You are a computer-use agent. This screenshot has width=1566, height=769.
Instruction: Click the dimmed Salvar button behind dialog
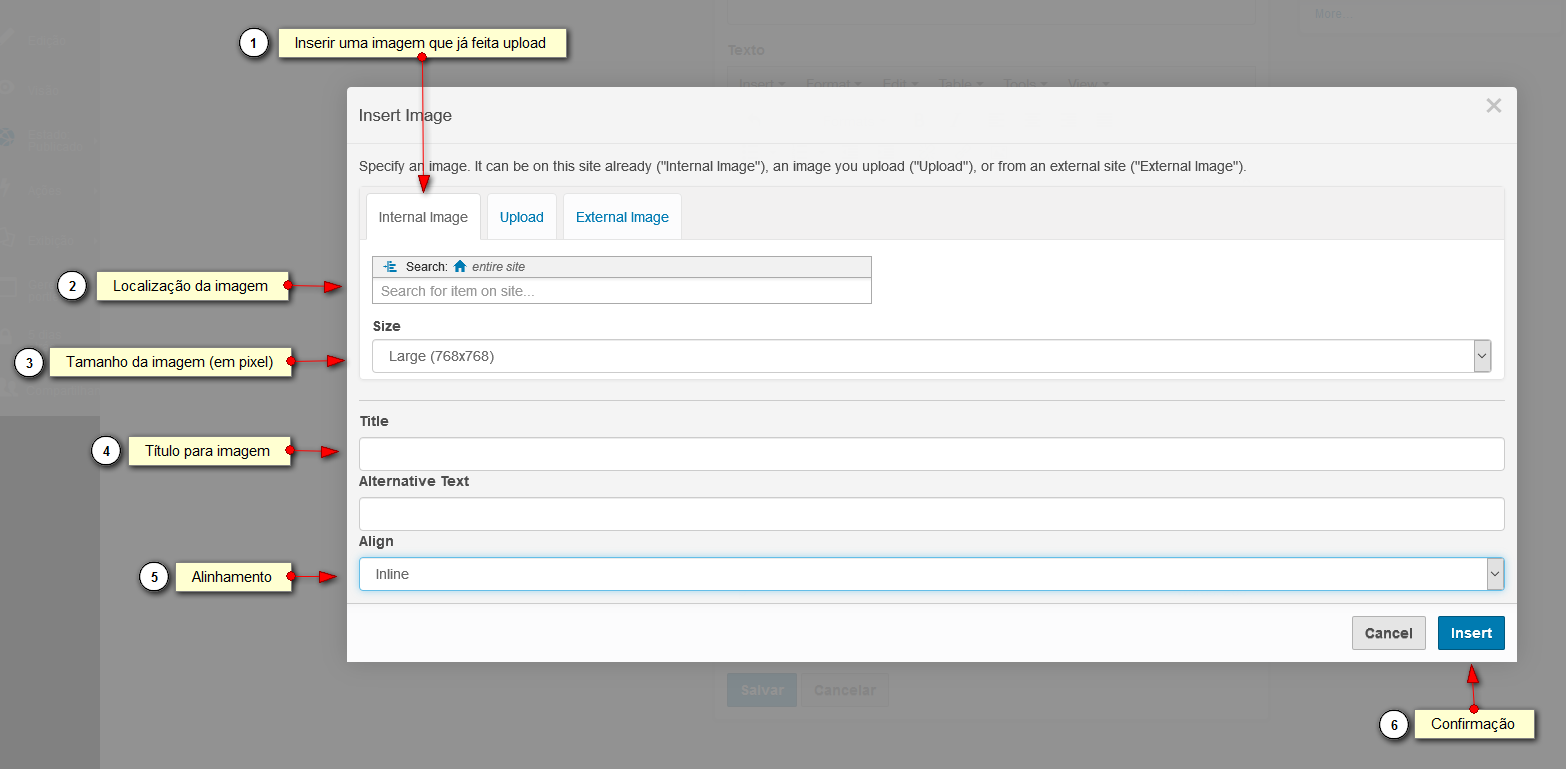[761, 690]
